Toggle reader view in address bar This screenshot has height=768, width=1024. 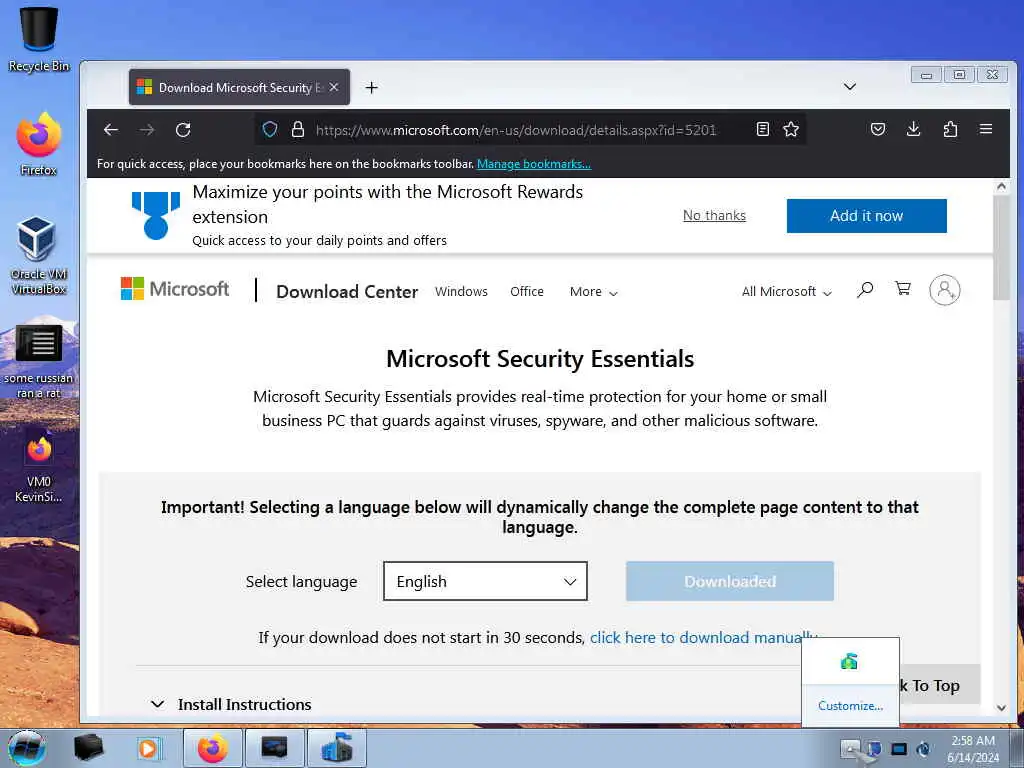[x=762, y=129]
